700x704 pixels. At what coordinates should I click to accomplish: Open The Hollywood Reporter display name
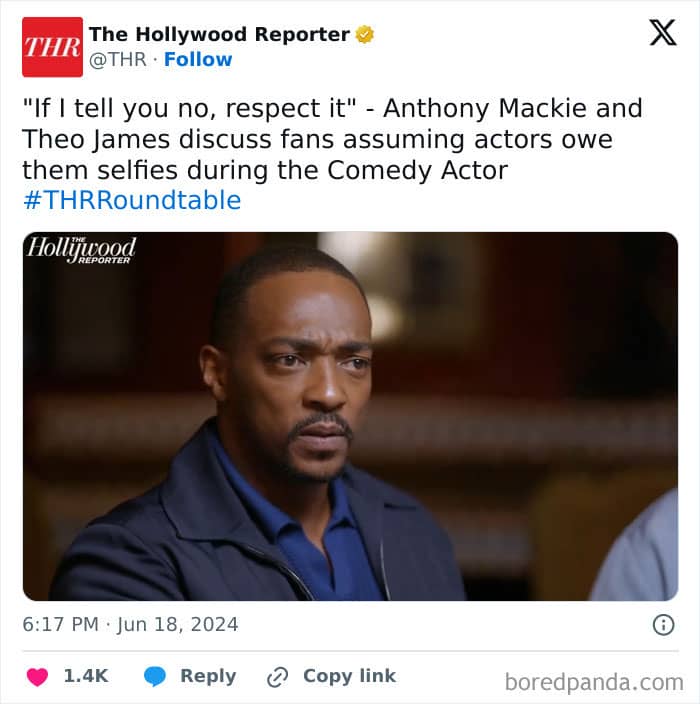219,34
